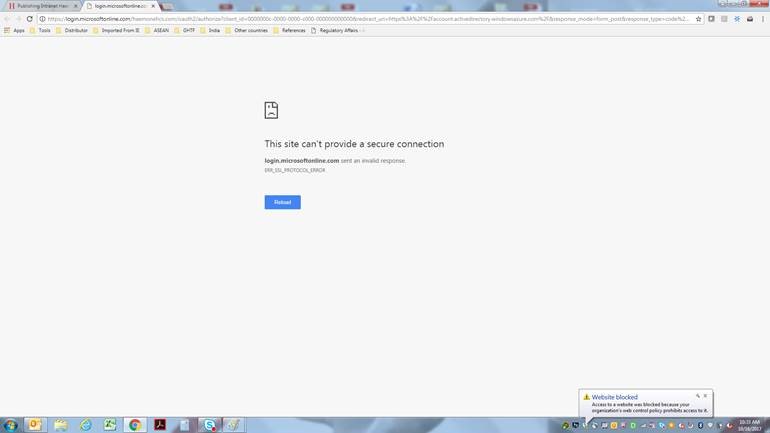Image resolution: width=770 pixels, height=433 pixels.
Task: Open the Apps shortcut in bookmarks bar
Action: pos(14,30)
